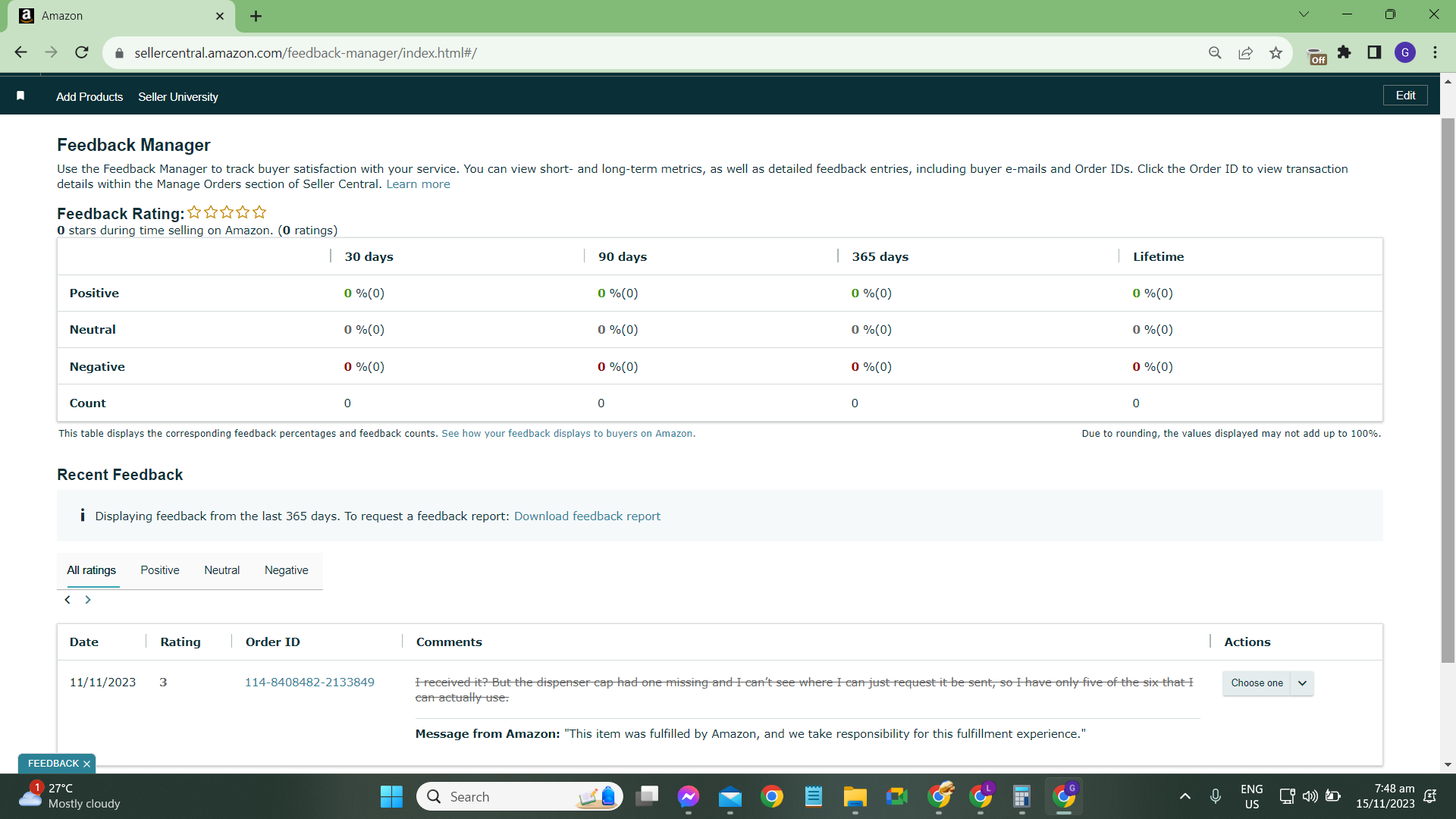Viewport: 1456px width, 819px height.
Task: Open the volume speaker icon in the tray
Action: 1310,796
